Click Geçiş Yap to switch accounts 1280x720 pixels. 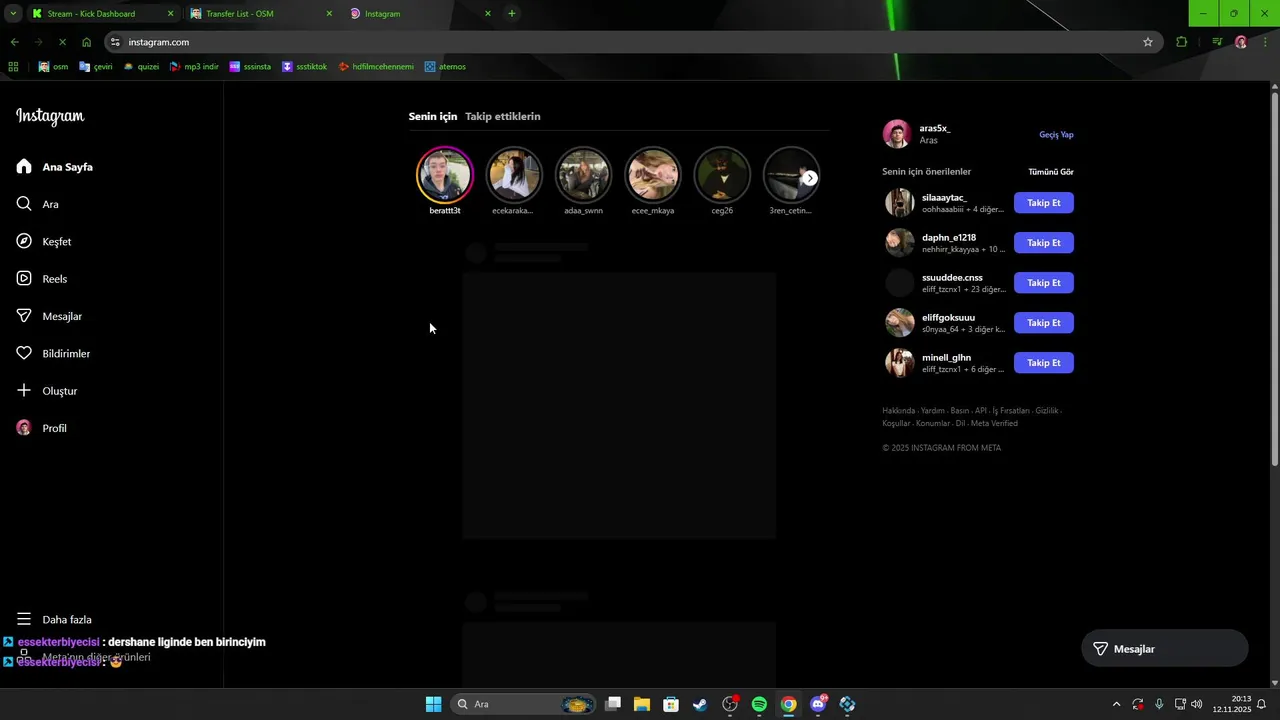coord(1056,134)
